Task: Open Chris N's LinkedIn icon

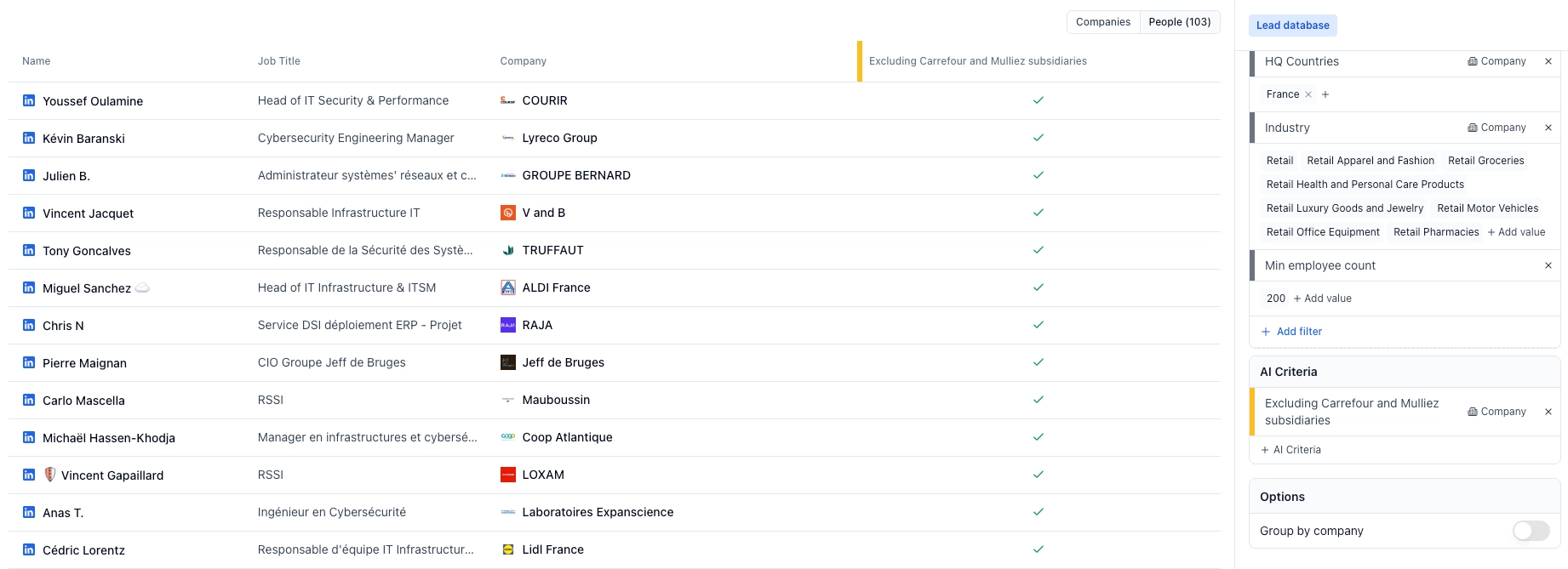Action: 29,325
